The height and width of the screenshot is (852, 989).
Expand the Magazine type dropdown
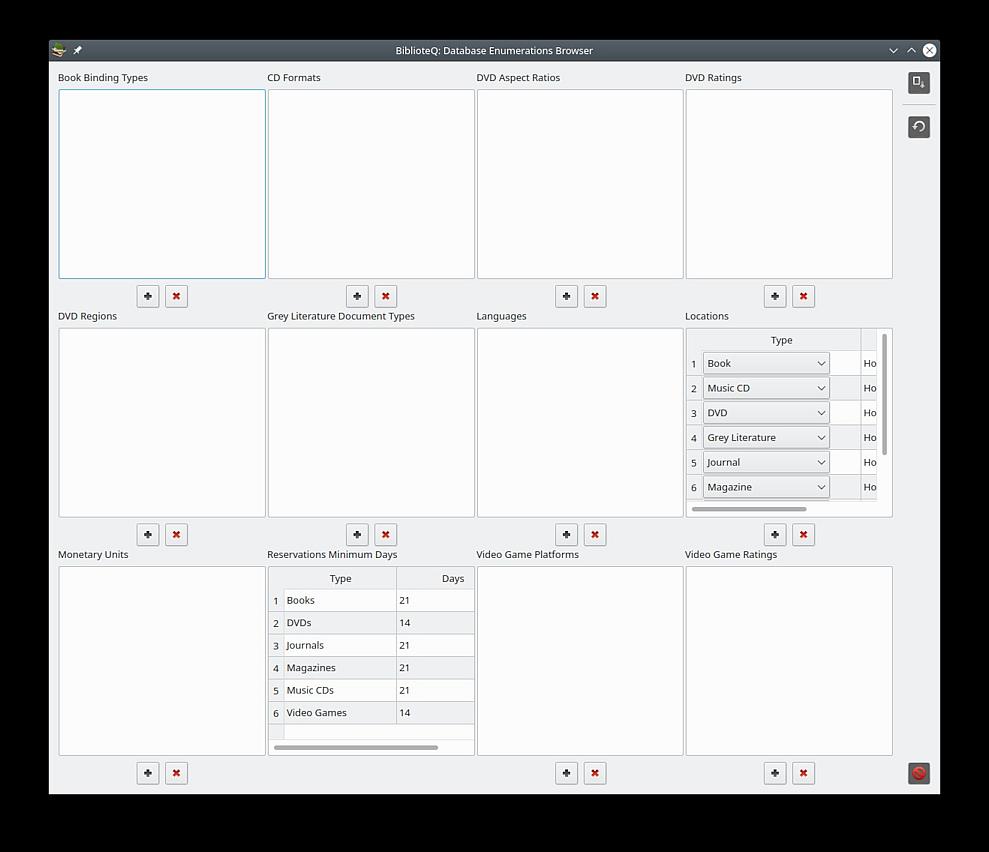[766, 487]
